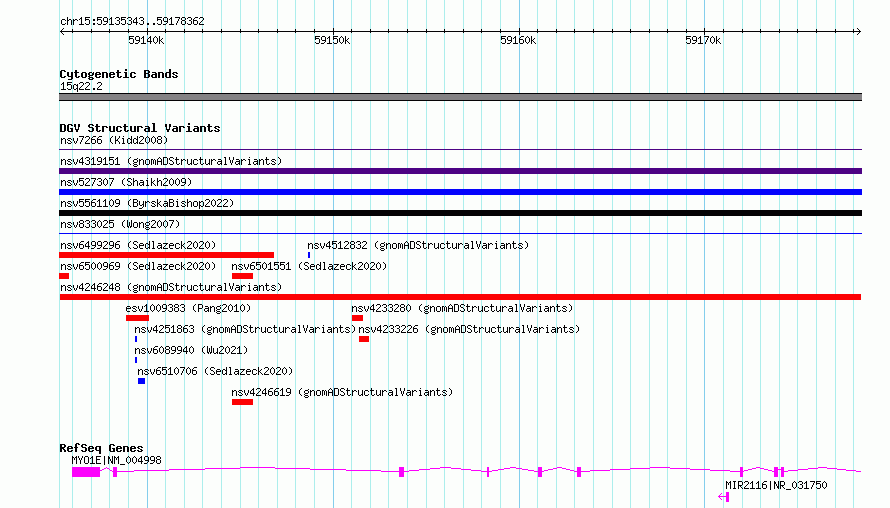Image resolution: width=890 pixels, height=508 pixels.
Task: Open nsv4246248 gnomAD variant label
Action: tap(171, 287)
